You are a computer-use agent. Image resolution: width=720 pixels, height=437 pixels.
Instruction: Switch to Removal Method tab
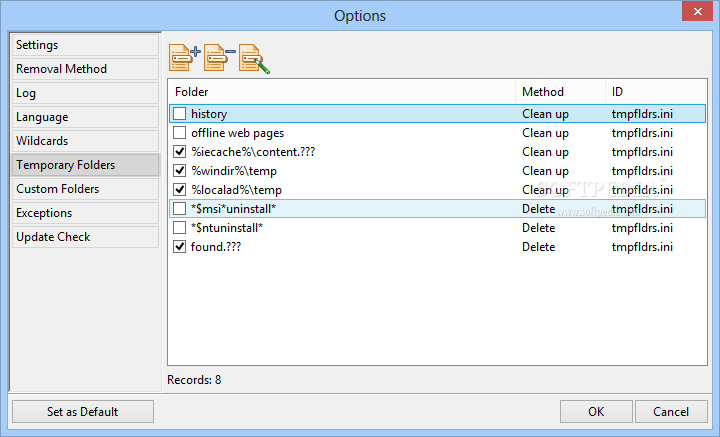point(84,69)
